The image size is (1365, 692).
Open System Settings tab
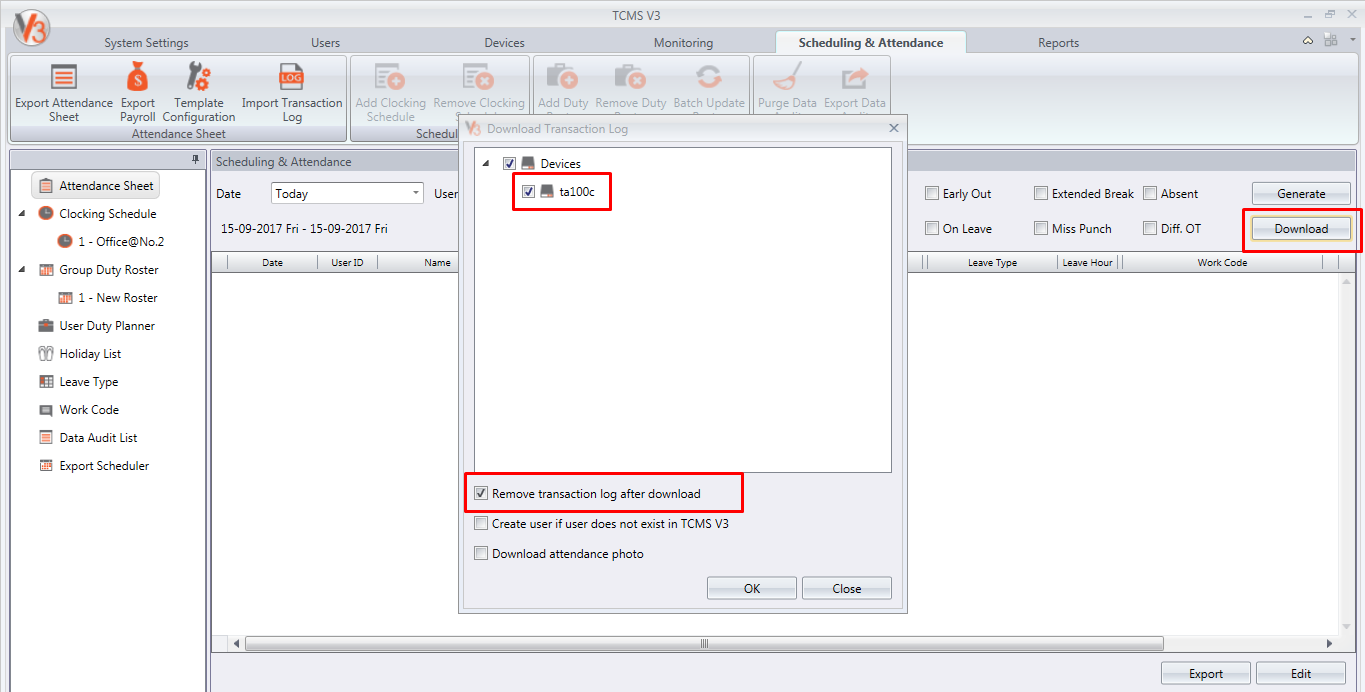146,43
